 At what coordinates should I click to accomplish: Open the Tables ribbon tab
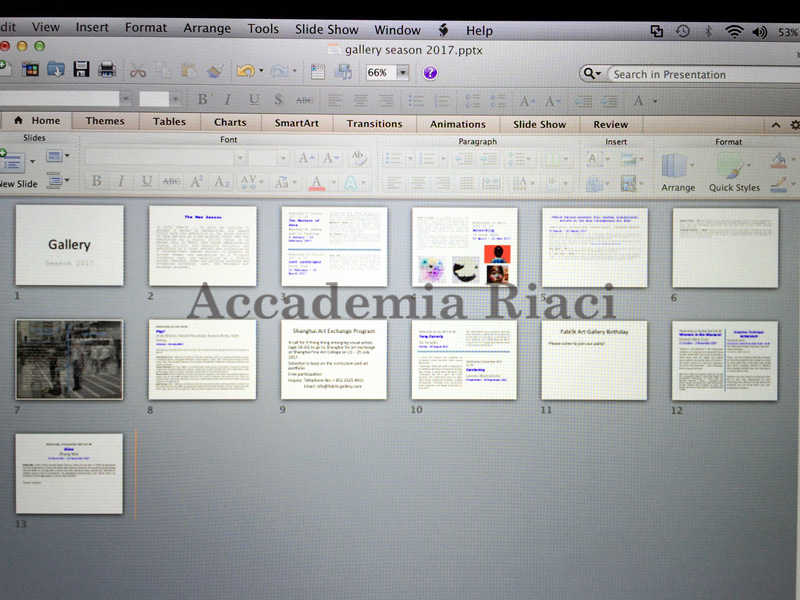[169, 121]
